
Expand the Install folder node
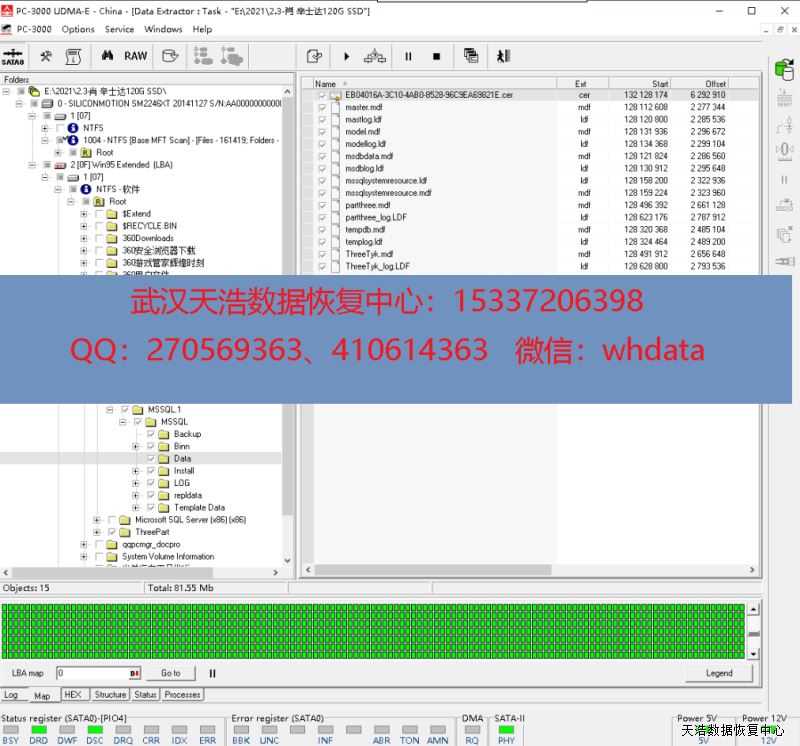135,471
